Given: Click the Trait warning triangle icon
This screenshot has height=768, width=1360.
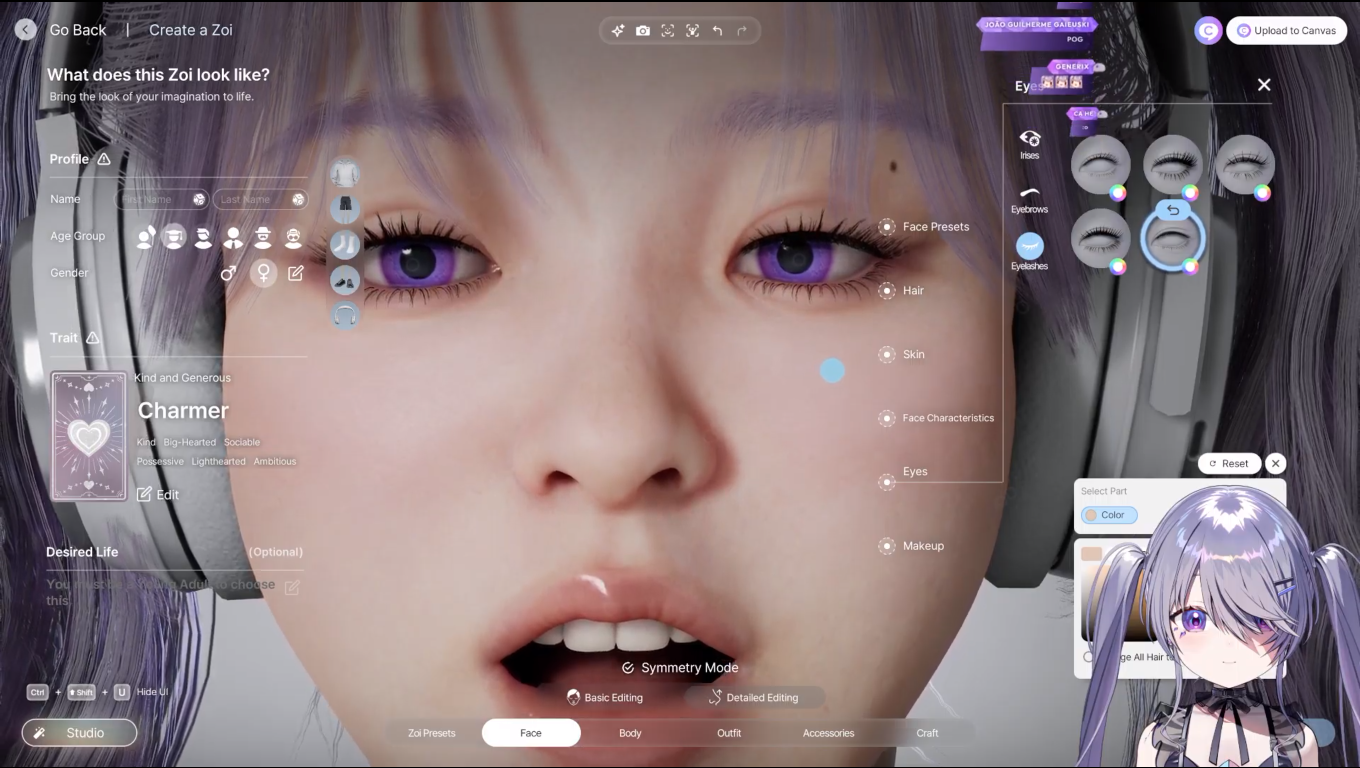Looking at the screenshot, I should (x=93, y=338).
